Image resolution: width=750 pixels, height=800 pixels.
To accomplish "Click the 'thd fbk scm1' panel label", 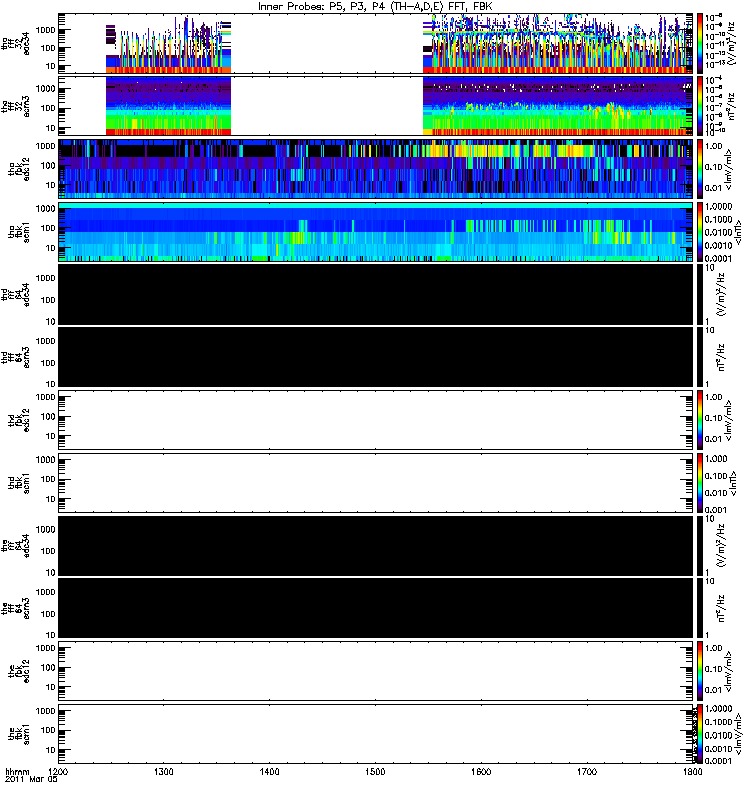I will click(x=19, y=483).
